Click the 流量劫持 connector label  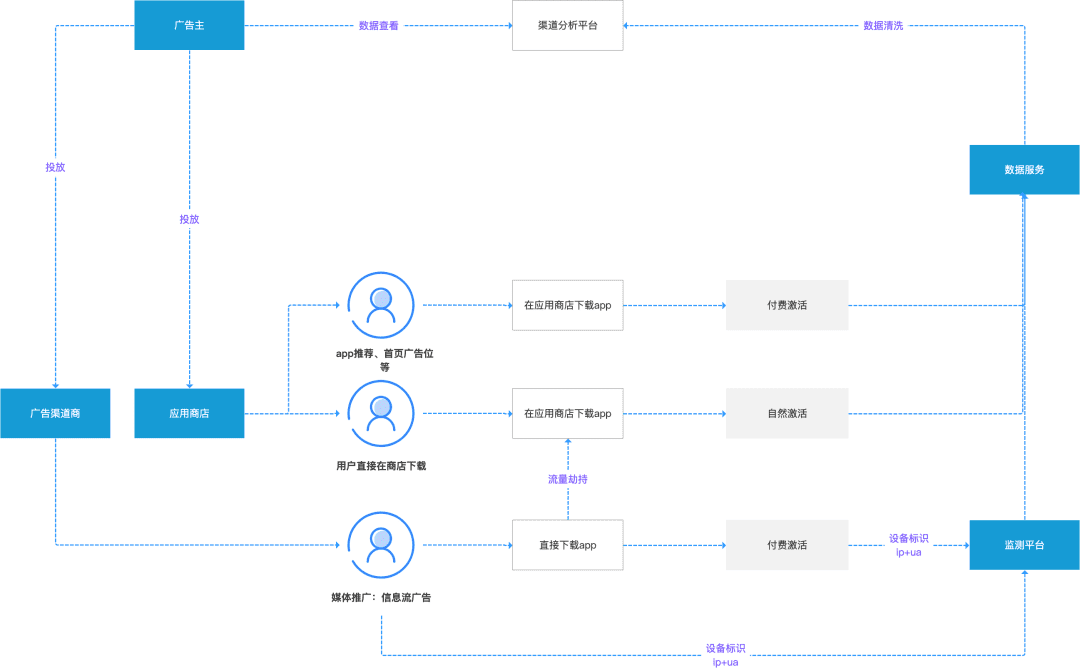coord(568,479)
